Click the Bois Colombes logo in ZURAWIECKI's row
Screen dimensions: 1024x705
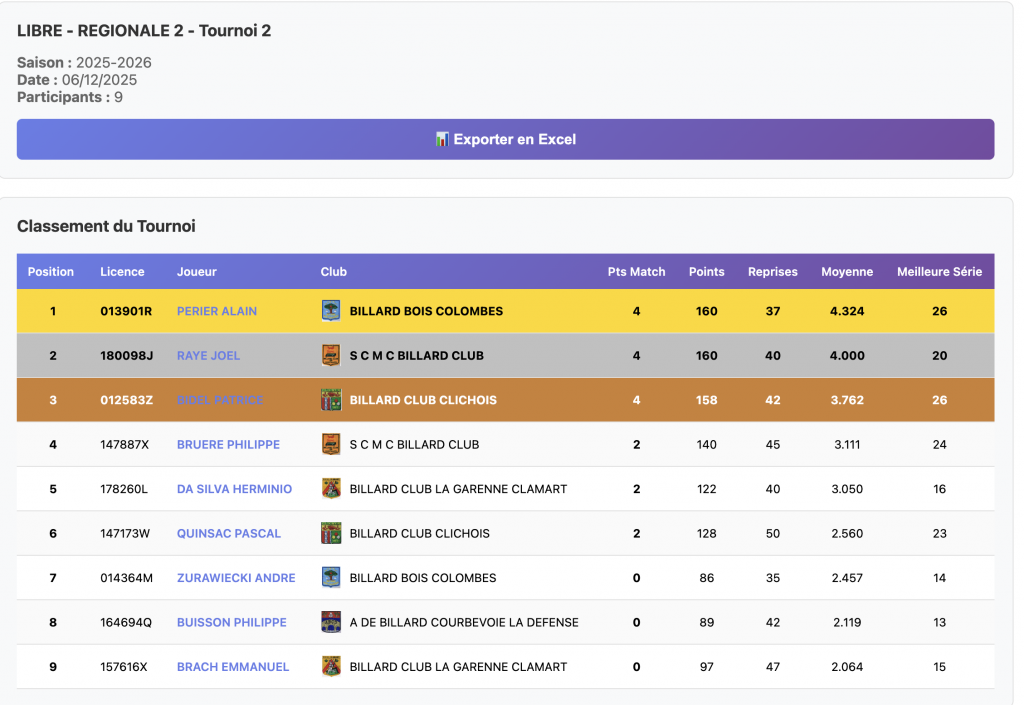coord(331,578)
